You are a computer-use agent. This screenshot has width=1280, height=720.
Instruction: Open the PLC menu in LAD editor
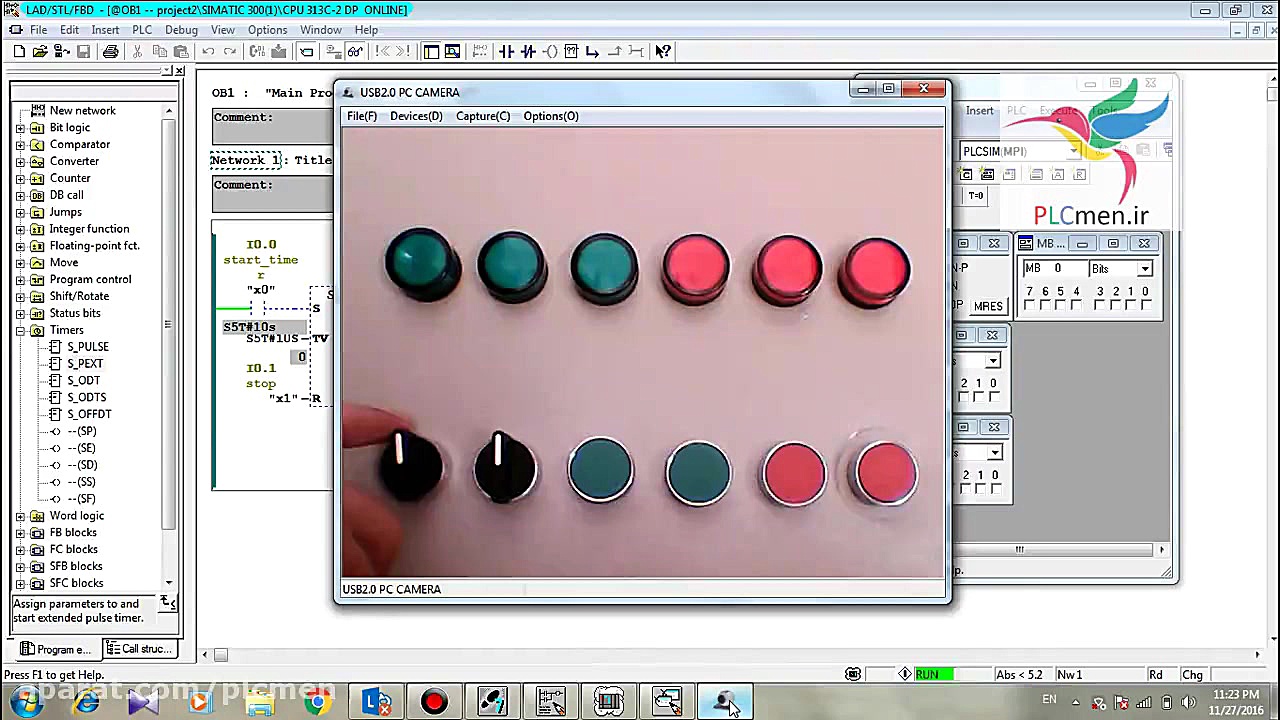pos(142,30)
